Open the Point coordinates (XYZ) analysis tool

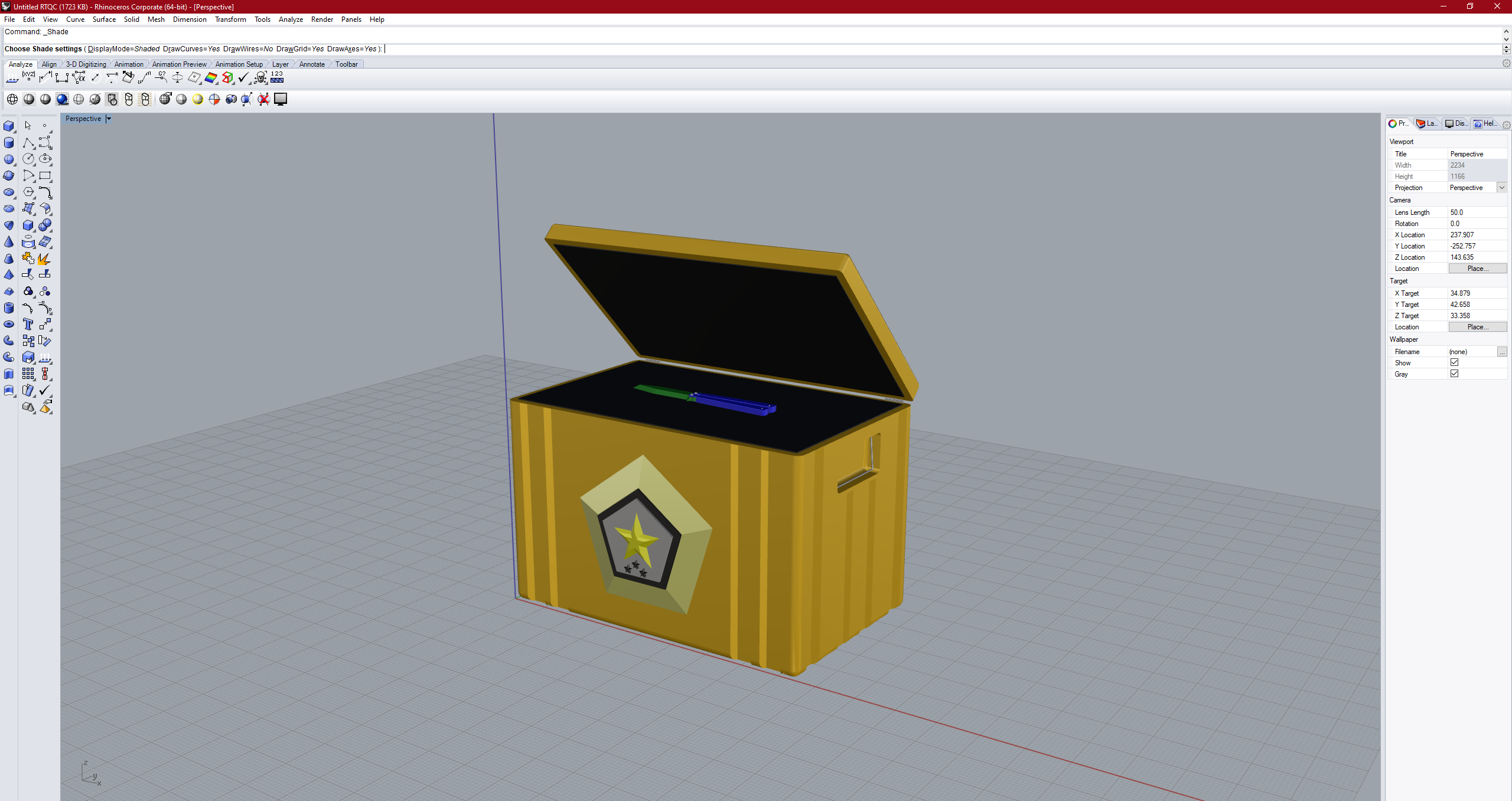(28, 77)
